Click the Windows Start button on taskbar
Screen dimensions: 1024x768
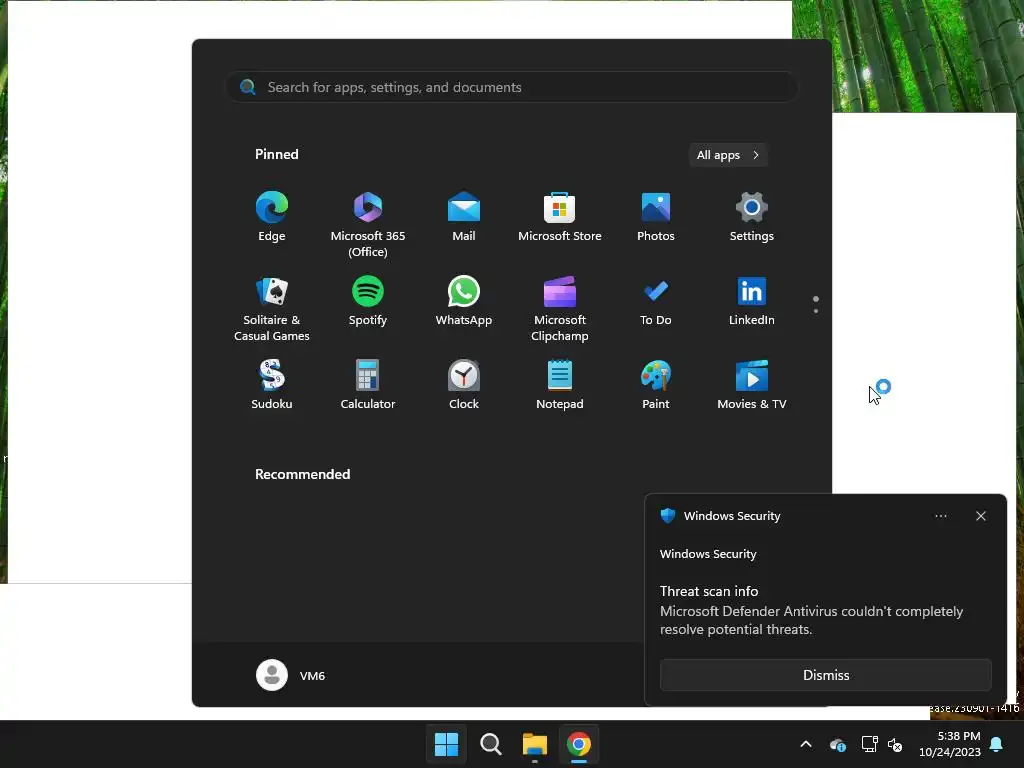[x=447, y=744]
